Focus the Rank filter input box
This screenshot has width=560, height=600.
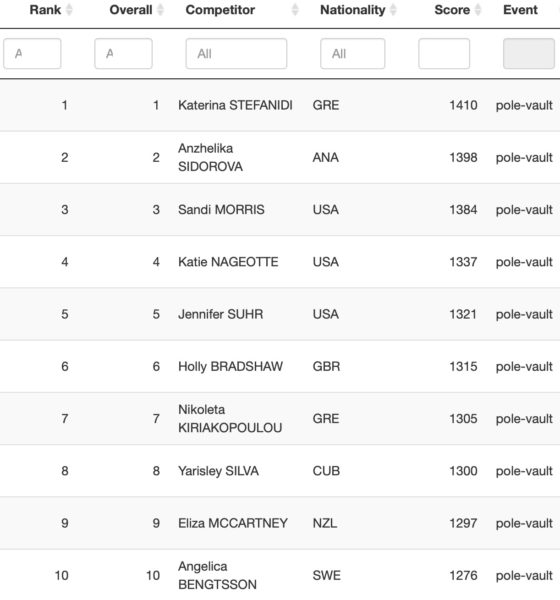pyautogui.click(x=32, y=54)
